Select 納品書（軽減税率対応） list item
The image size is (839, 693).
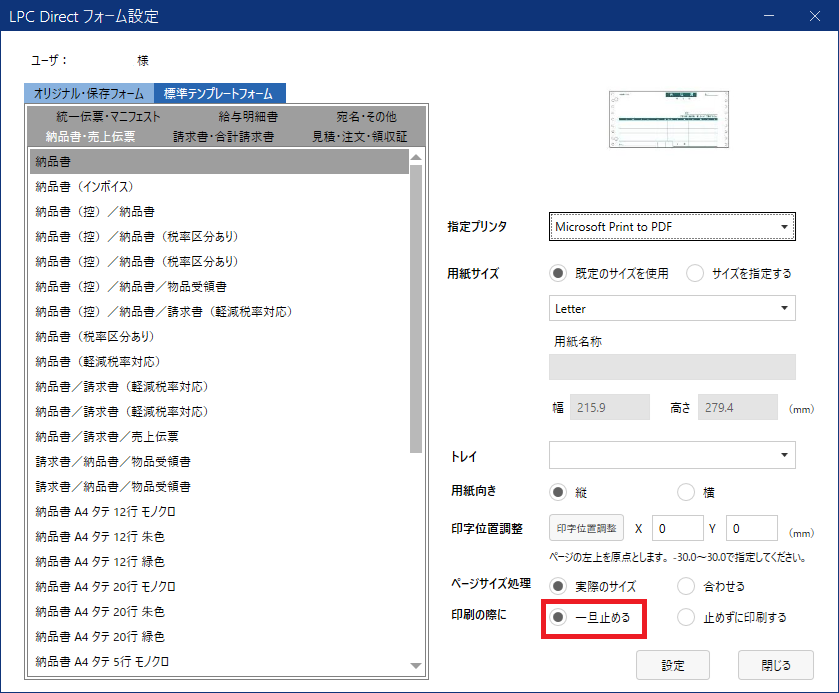tap(219, 362)
